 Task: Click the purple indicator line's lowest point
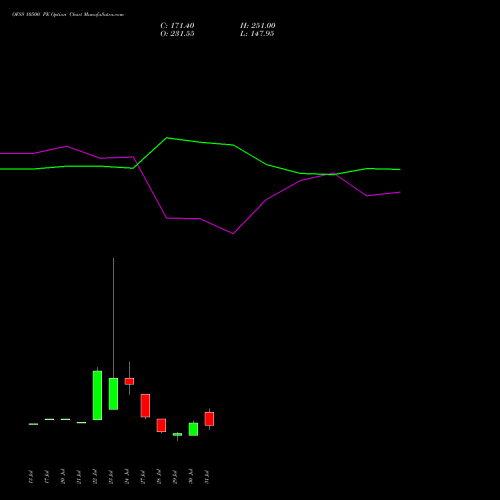233,234
